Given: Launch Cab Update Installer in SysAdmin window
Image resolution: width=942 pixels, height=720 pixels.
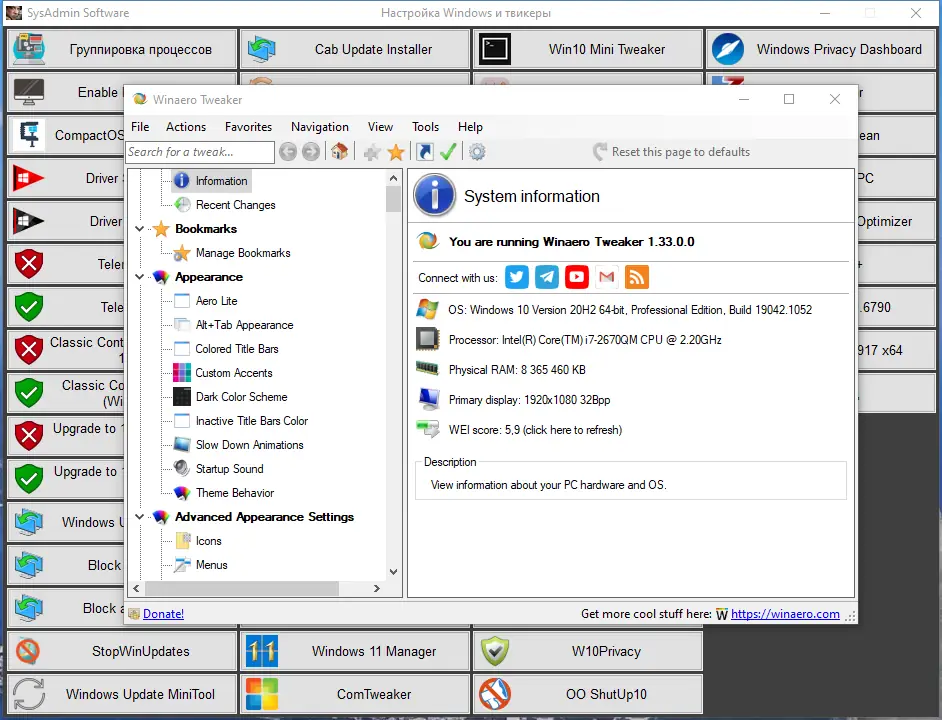Looking at the screenshot, I should point(355,49).
